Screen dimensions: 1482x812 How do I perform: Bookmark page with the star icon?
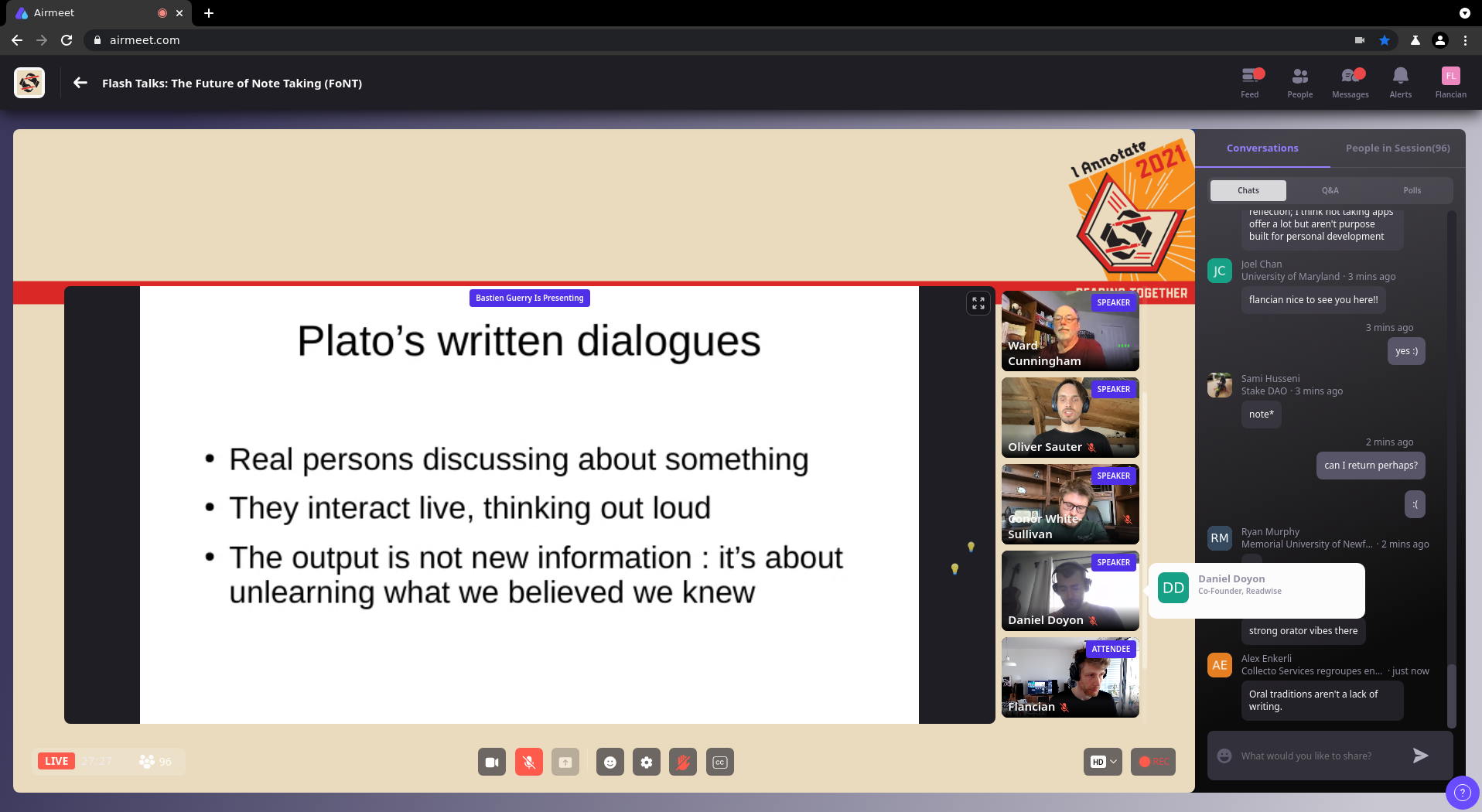pyautogui.click(x=1385, y=40)
